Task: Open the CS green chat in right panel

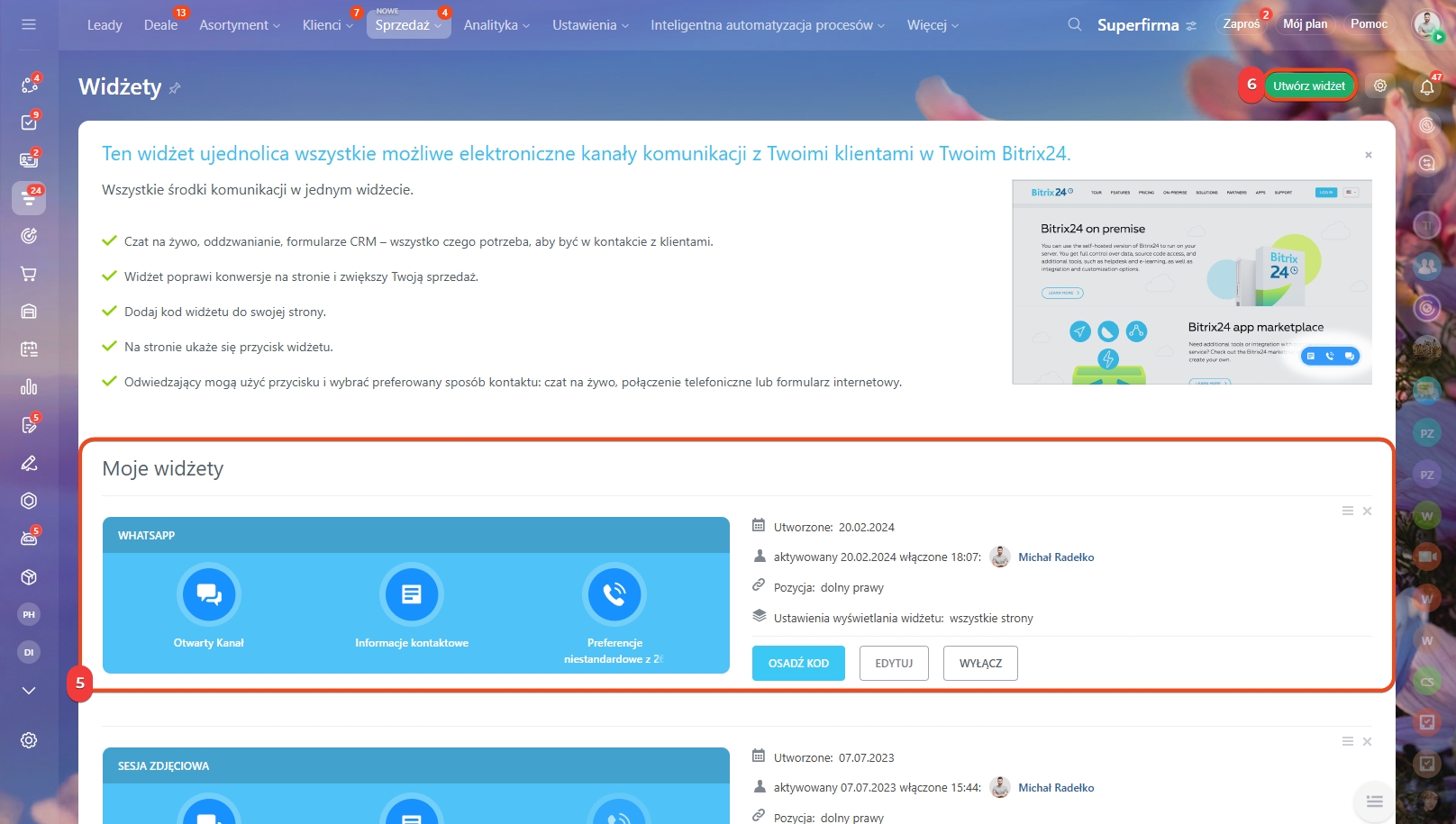Action: [x=1427, y=682]
